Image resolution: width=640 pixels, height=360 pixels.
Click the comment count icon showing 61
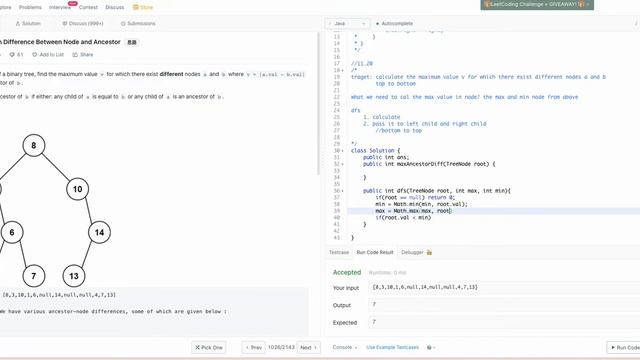click(x=16, y=55)
